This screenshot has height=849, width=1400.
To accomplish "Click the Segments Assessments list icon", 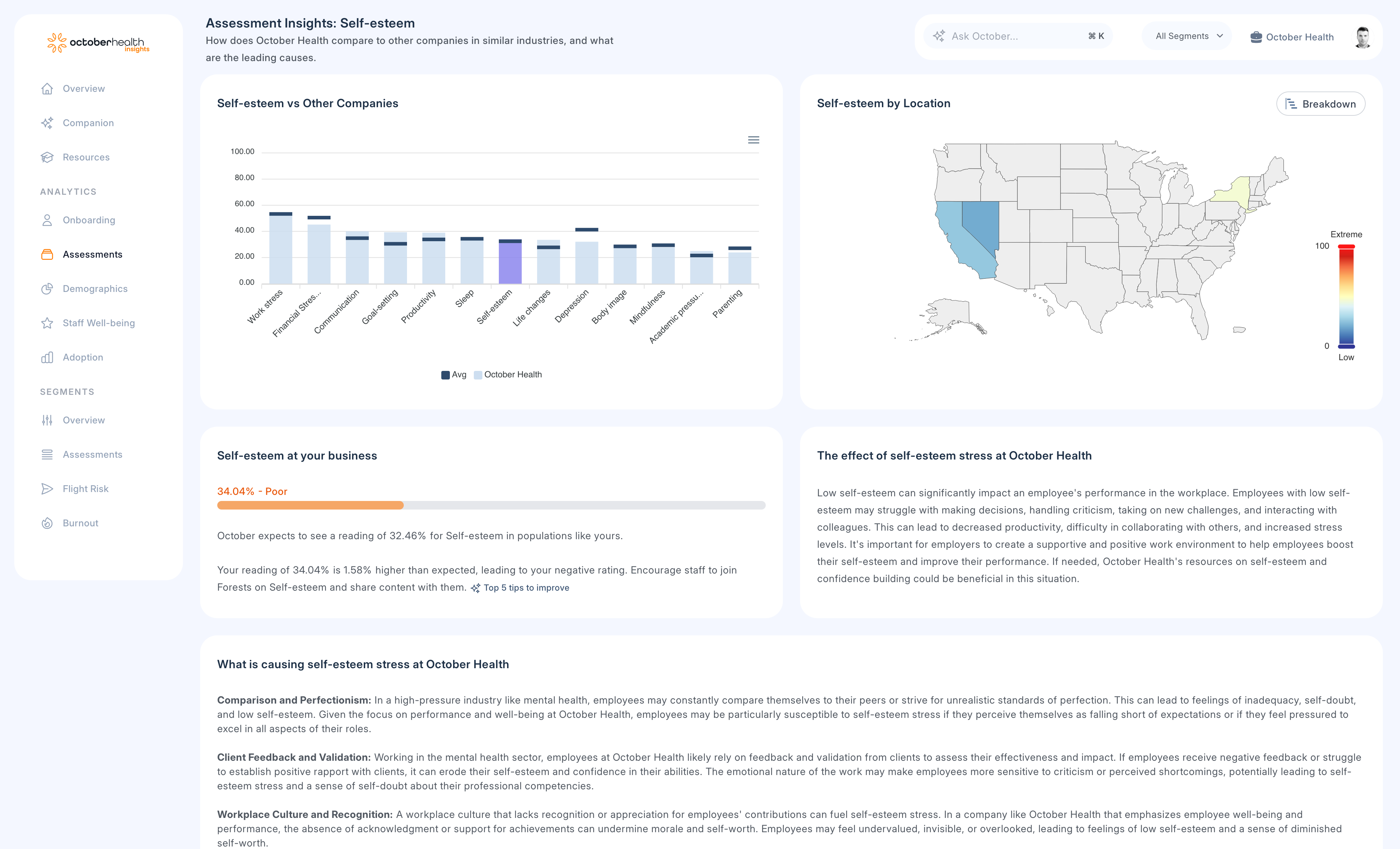I will point(47,455).
